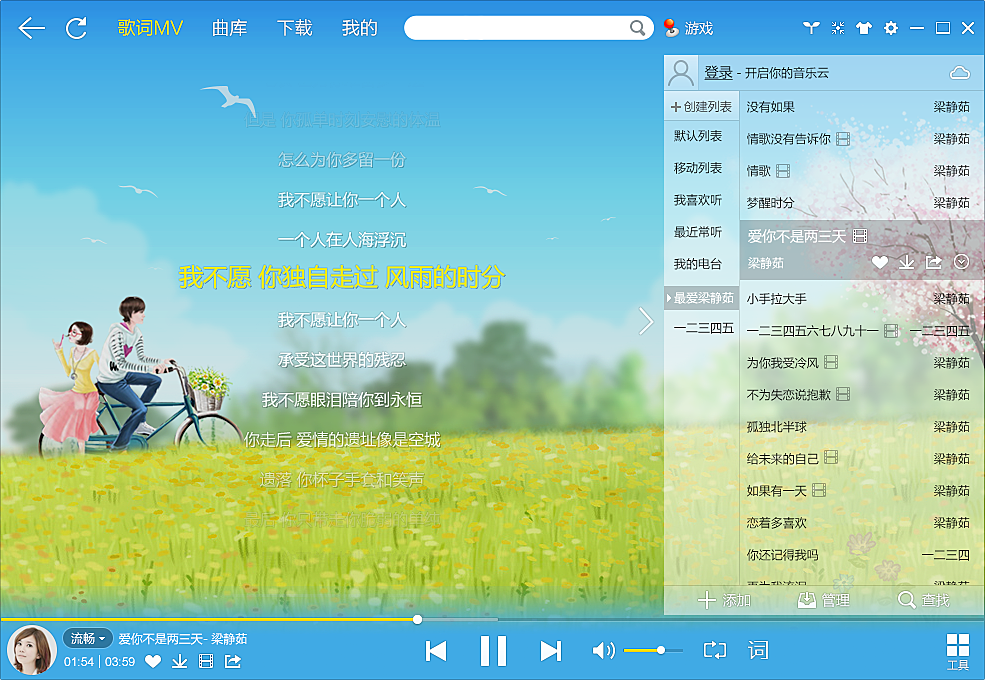Open settings gear icon in title bar
This screenshot has width=985, height=680.
[x=891, y=28]
